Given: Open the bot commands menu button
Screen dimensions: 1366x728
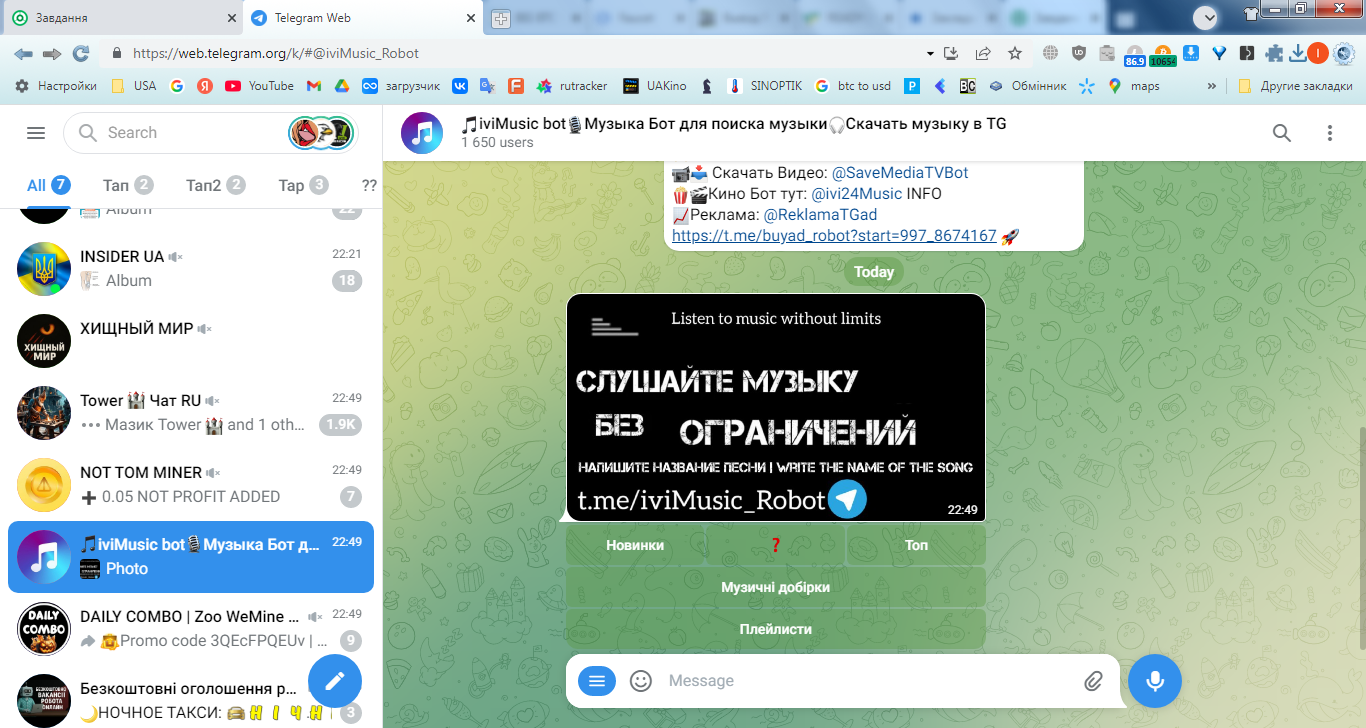Looking at the screenshot, I should coord(597,681).
